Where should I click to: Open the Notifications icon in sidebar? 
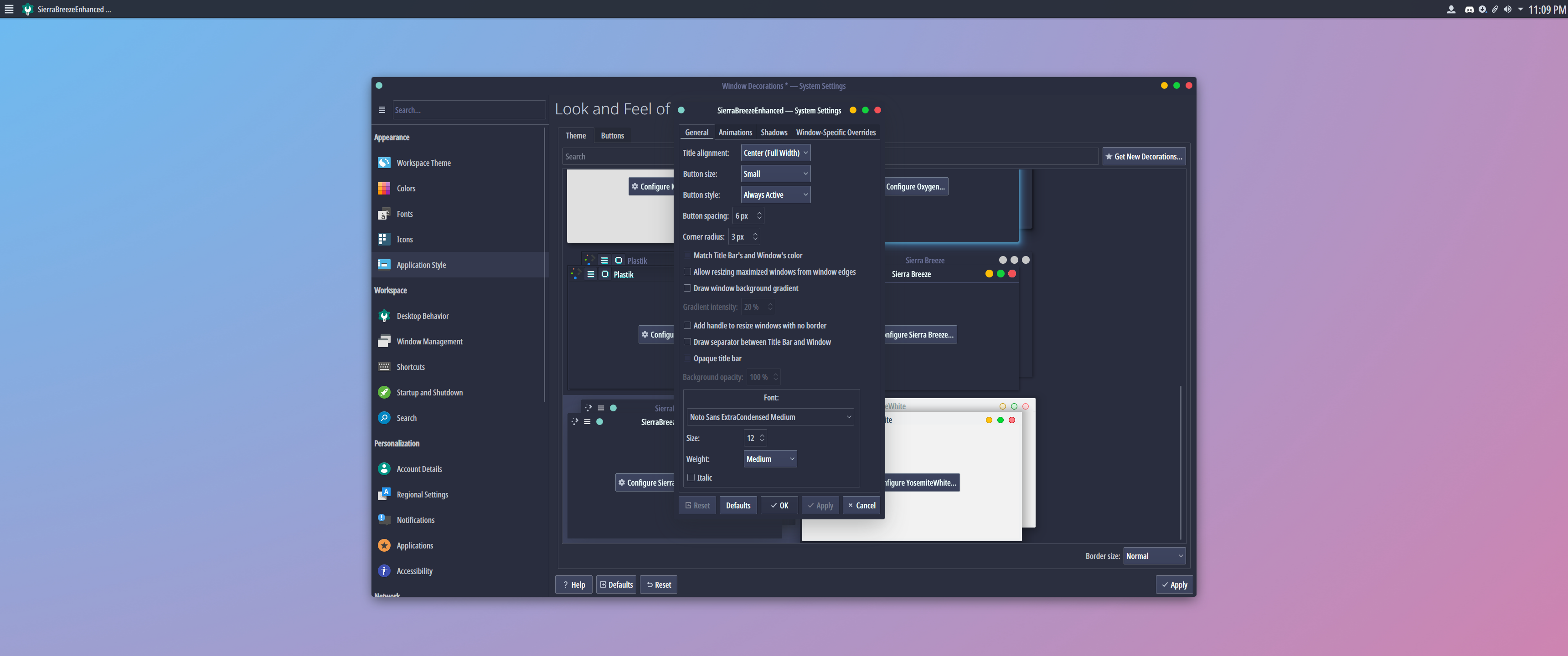[384, 520]
